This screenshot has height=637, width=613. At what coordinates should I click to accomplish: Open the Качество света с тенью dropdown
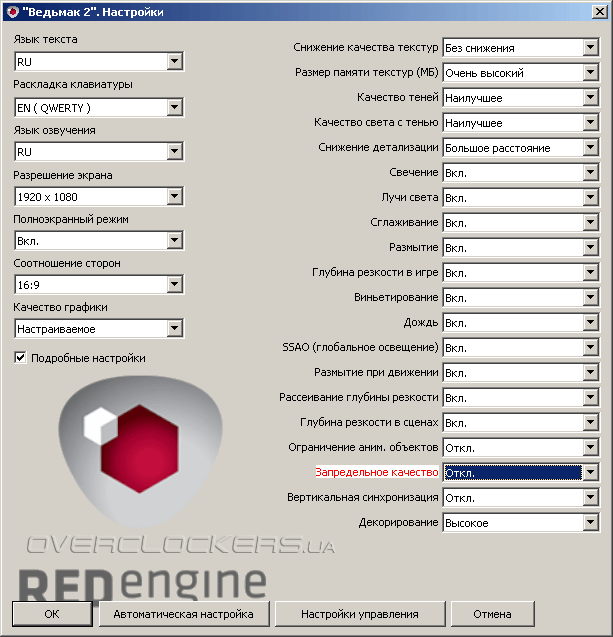(521, 123)
